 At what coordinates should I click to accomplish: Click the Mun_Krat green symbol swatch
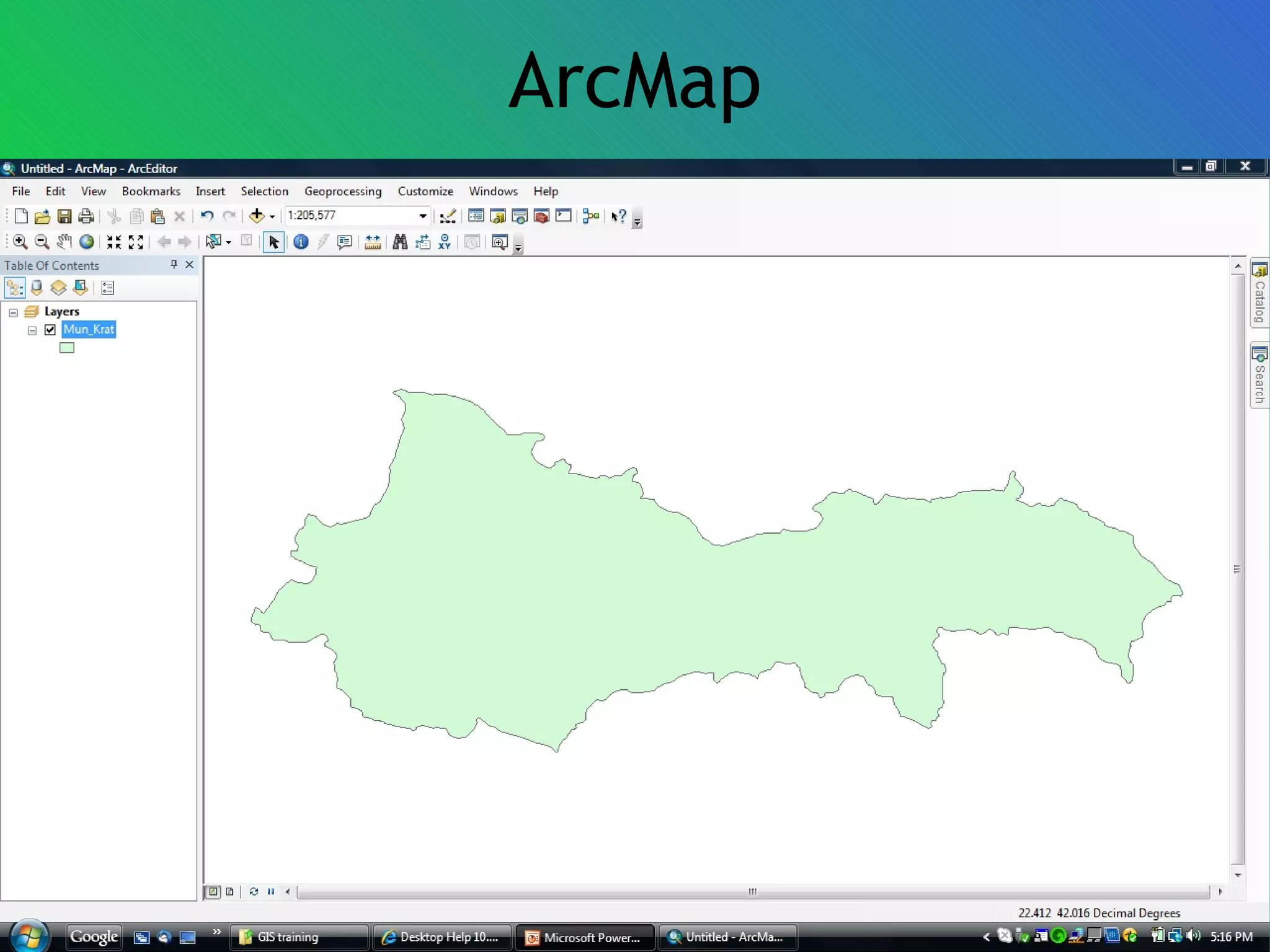click(x=66, y=348)
